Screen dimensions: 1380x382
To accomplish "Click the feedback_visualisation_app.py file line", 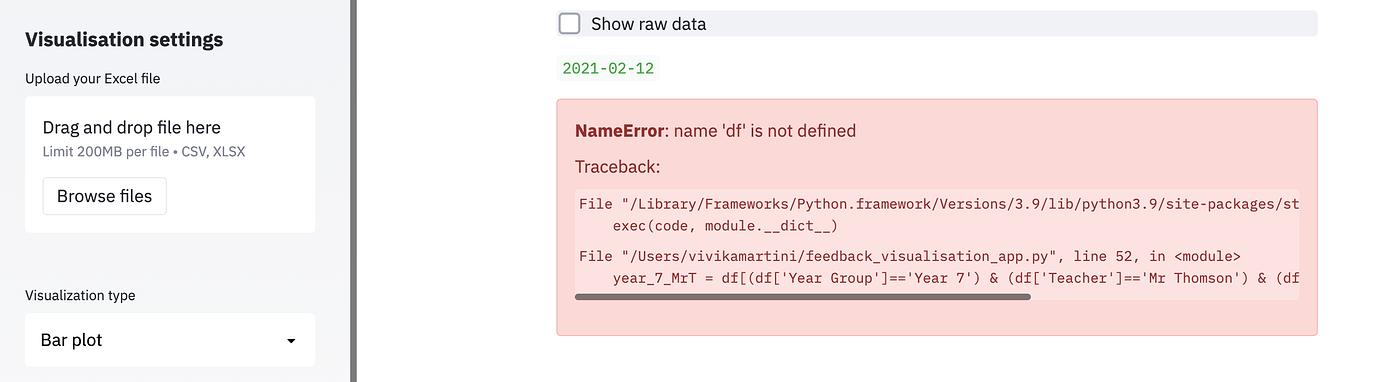I will click(x=909, y=257).
